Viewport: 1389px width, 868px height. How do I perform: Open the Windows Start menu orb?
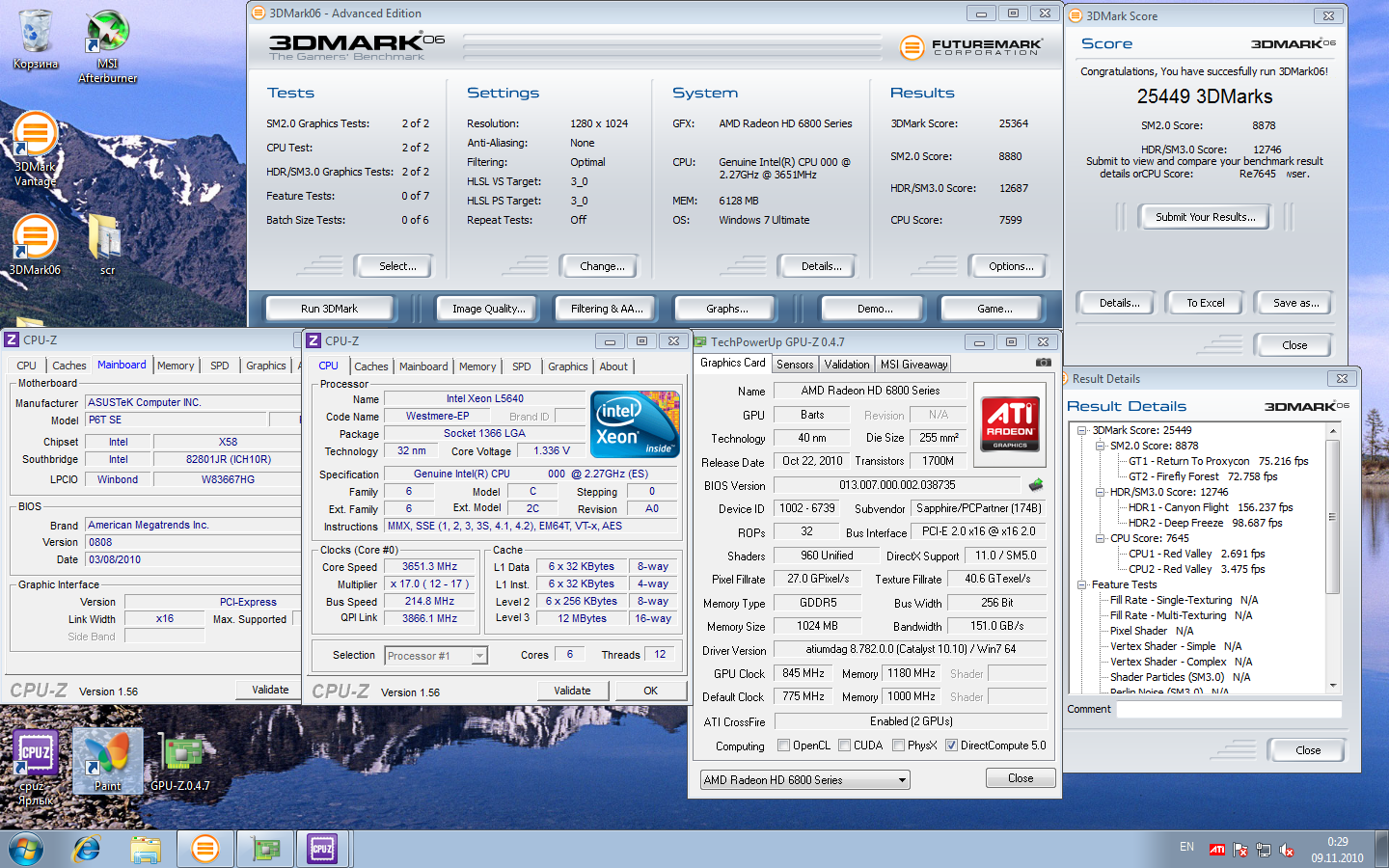[x=26, y=850]
